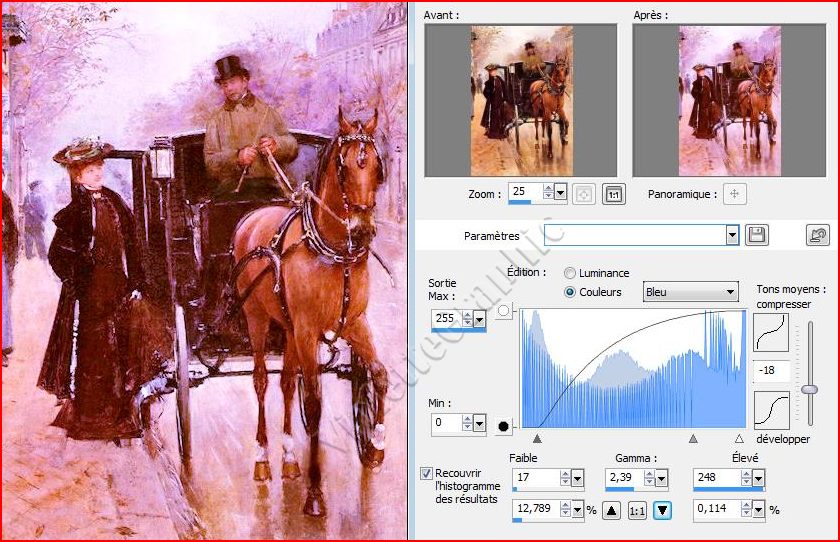Select the Luminance radio button
Viewport: 840px width, 542px height.
pyautogui.click(x=570, y=273)
